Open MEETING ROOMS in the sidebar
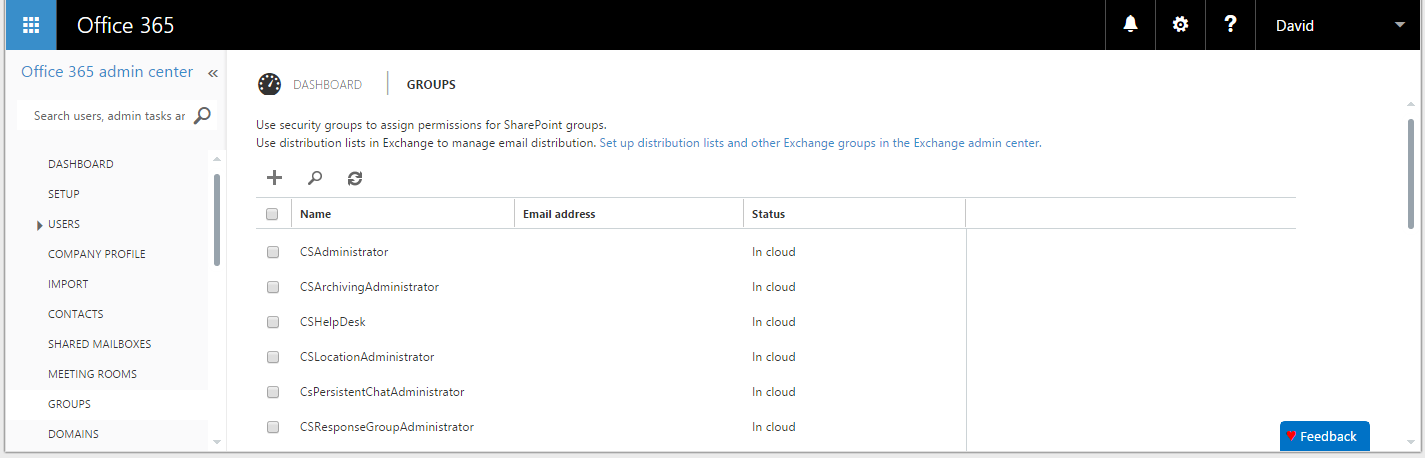The image size is (1425, 458). [x=92, y=374]
